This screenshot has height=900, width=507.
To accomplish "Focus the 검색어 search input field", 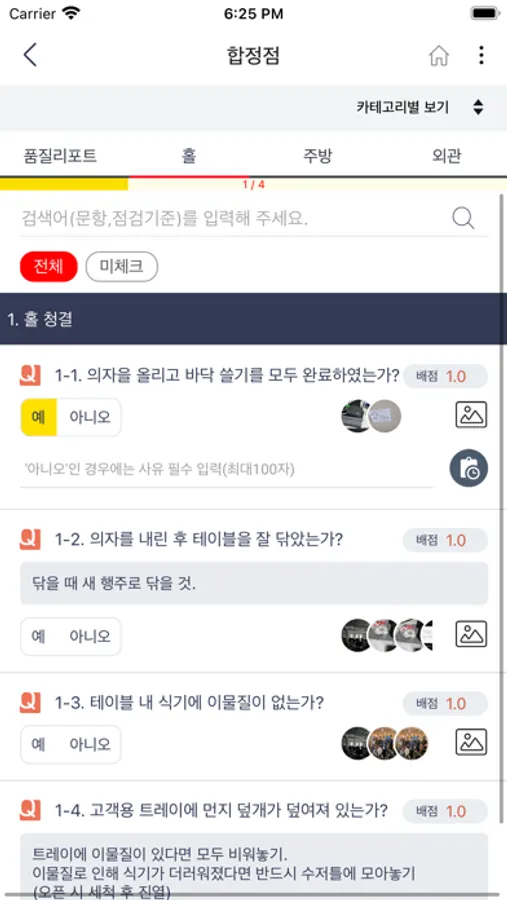I will [233, 219].
